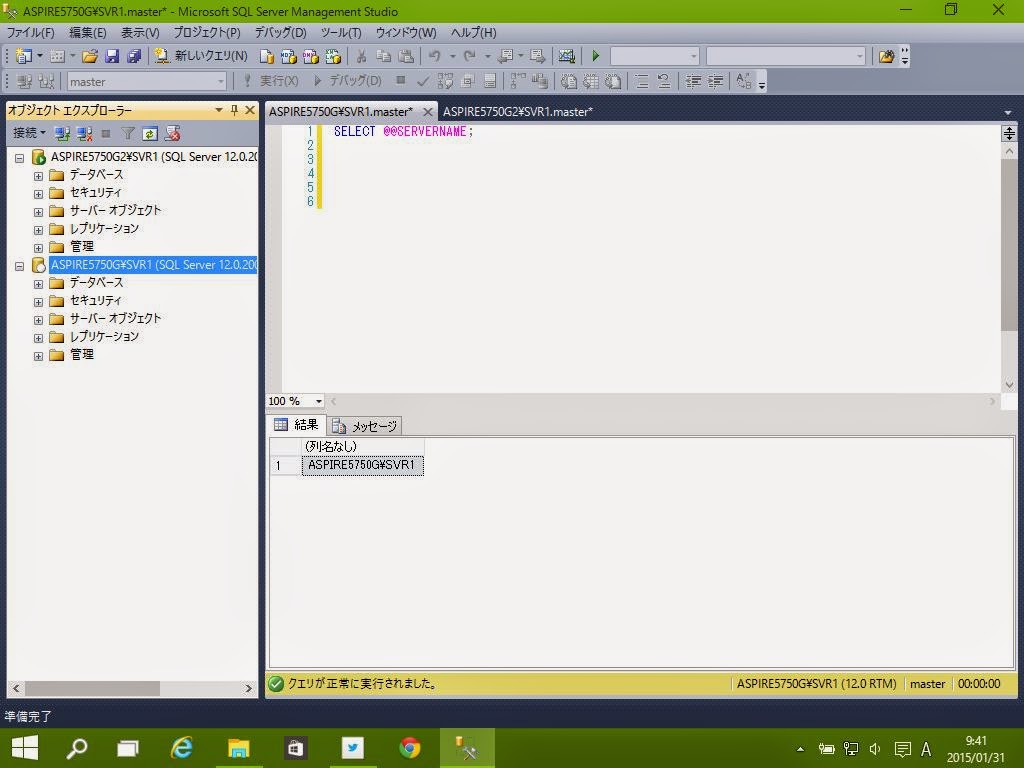Screen dimensions: 1024x768
Task: Click the Paste clipboard icon
Action: (406, 57)
